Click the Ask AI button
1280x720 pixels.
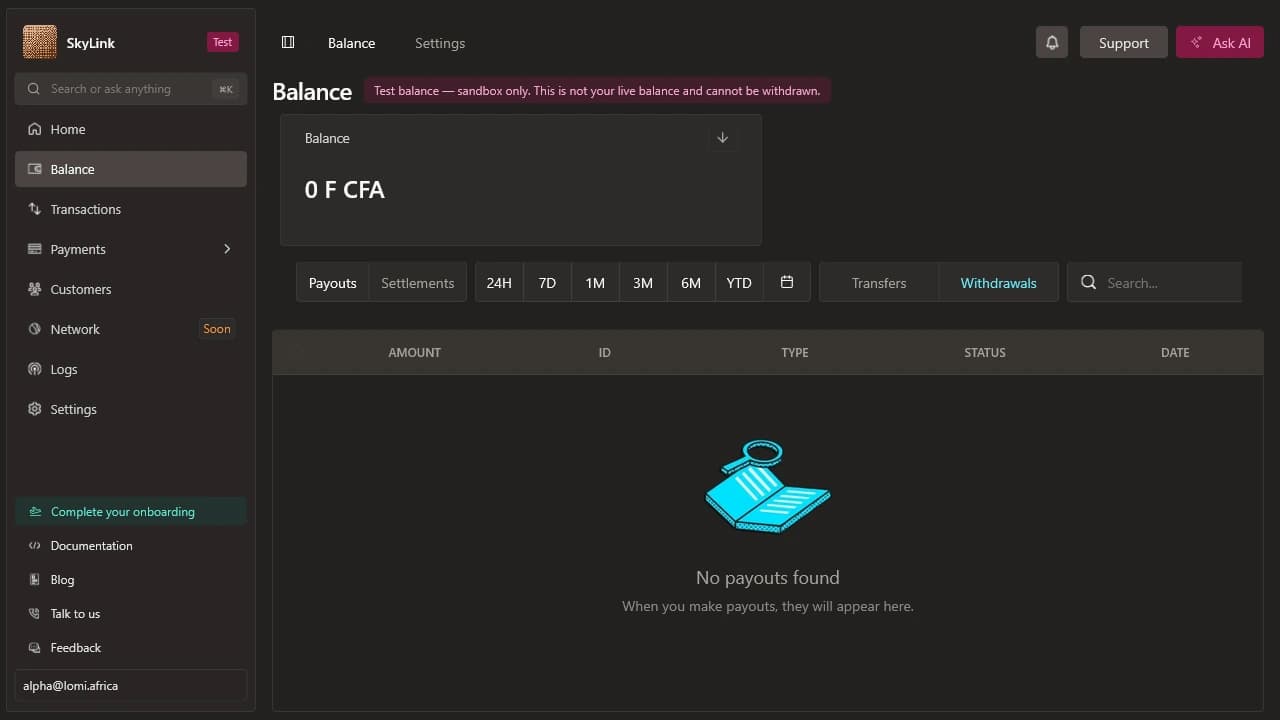1220,42
